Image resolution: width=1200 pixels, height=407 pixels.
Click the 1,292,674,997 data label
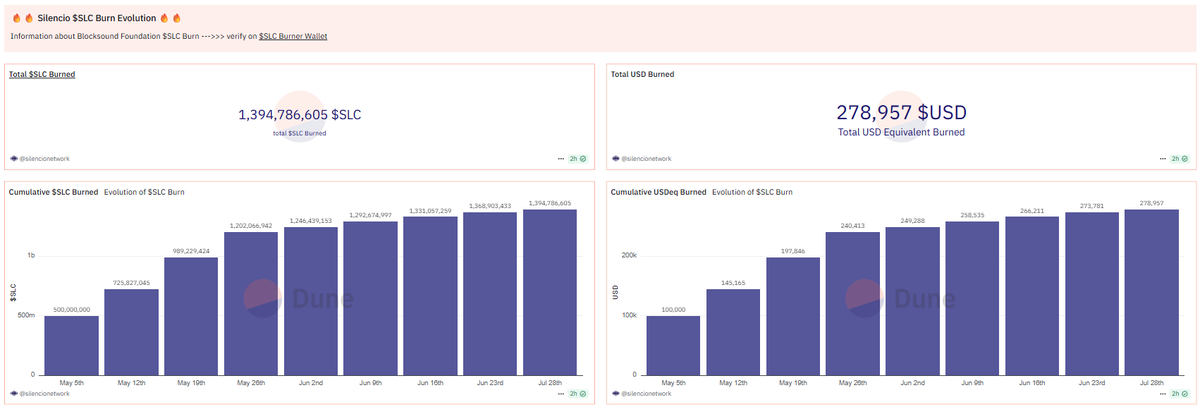(x=371, y=215)
